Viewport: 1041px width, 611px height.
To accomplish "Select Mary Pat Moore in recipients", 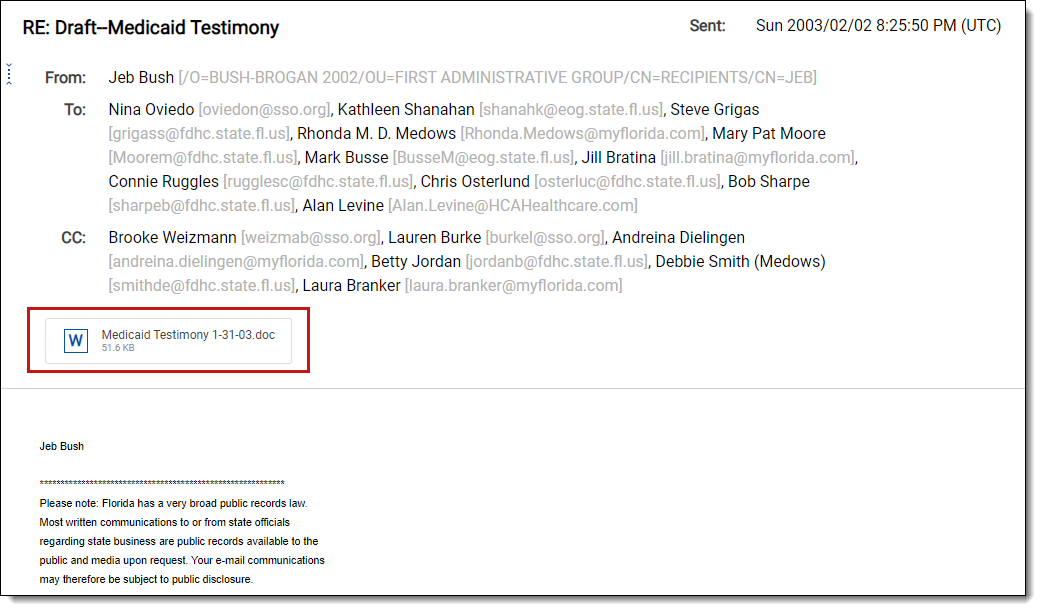I will click(x=769, y=133).
